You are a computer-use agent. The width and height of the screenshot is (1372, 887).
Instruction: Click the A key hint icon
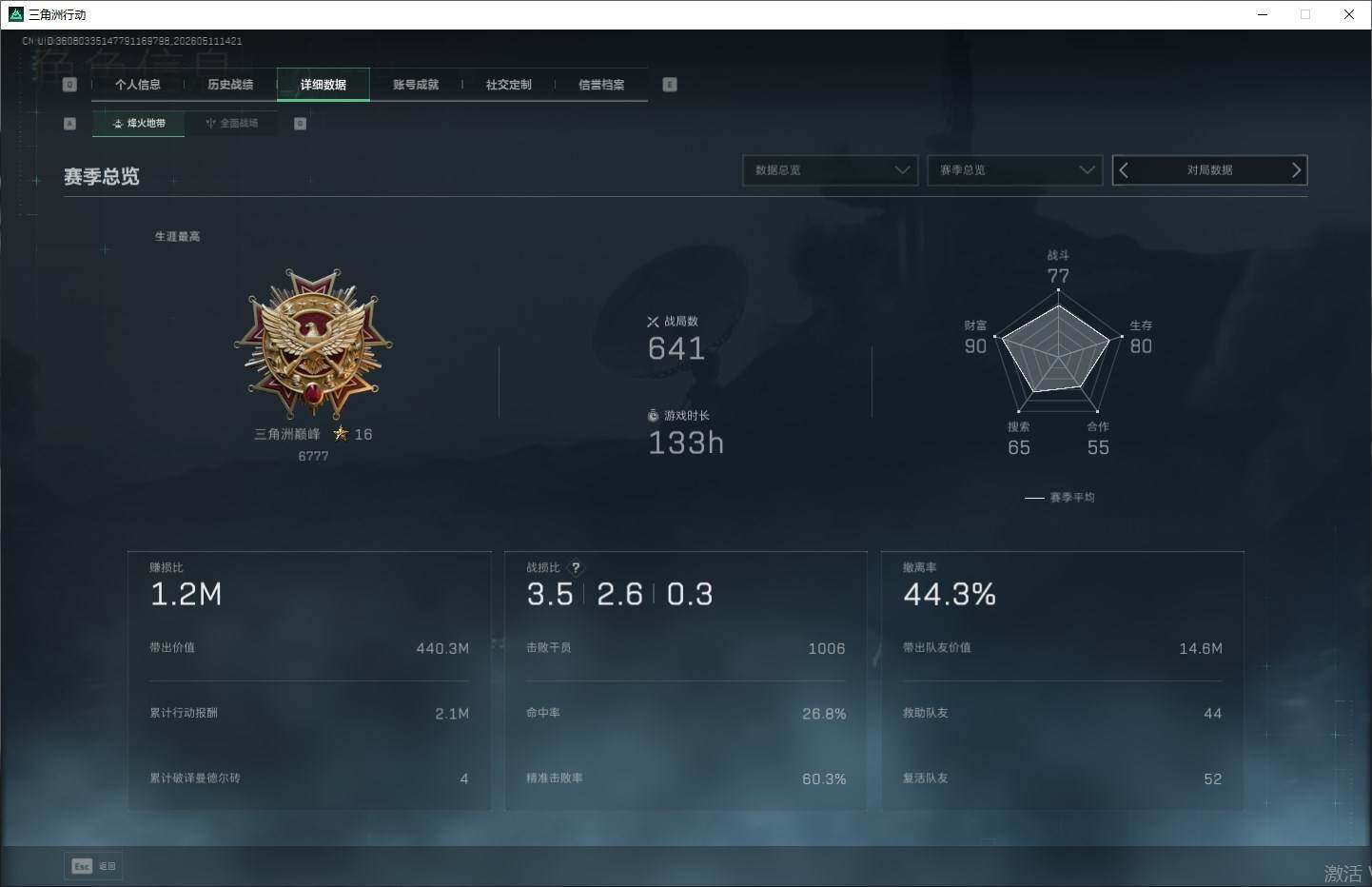69,124
